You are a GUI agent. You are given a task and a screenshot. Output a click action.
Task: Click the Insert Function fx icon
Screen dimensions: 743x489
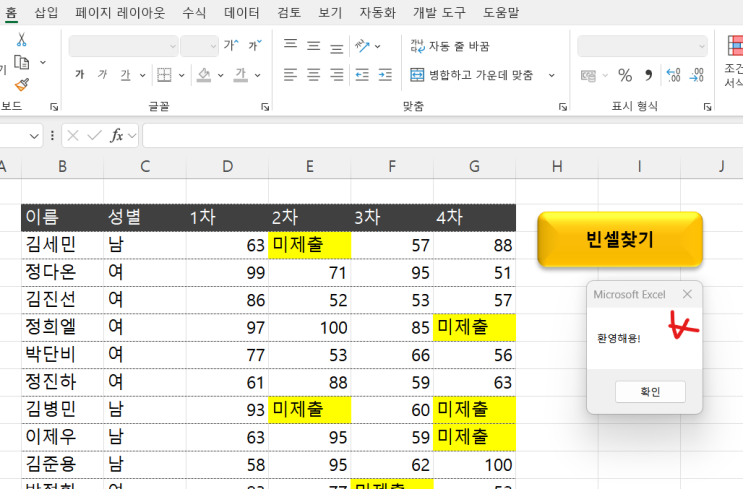point(117,136)
